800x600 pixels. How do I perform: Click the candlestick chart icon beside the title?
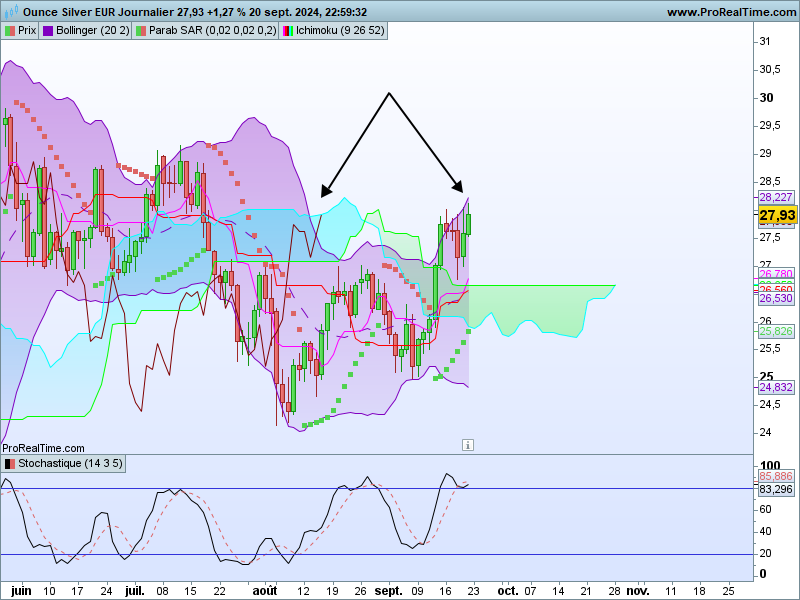click(x=11, y=11)
